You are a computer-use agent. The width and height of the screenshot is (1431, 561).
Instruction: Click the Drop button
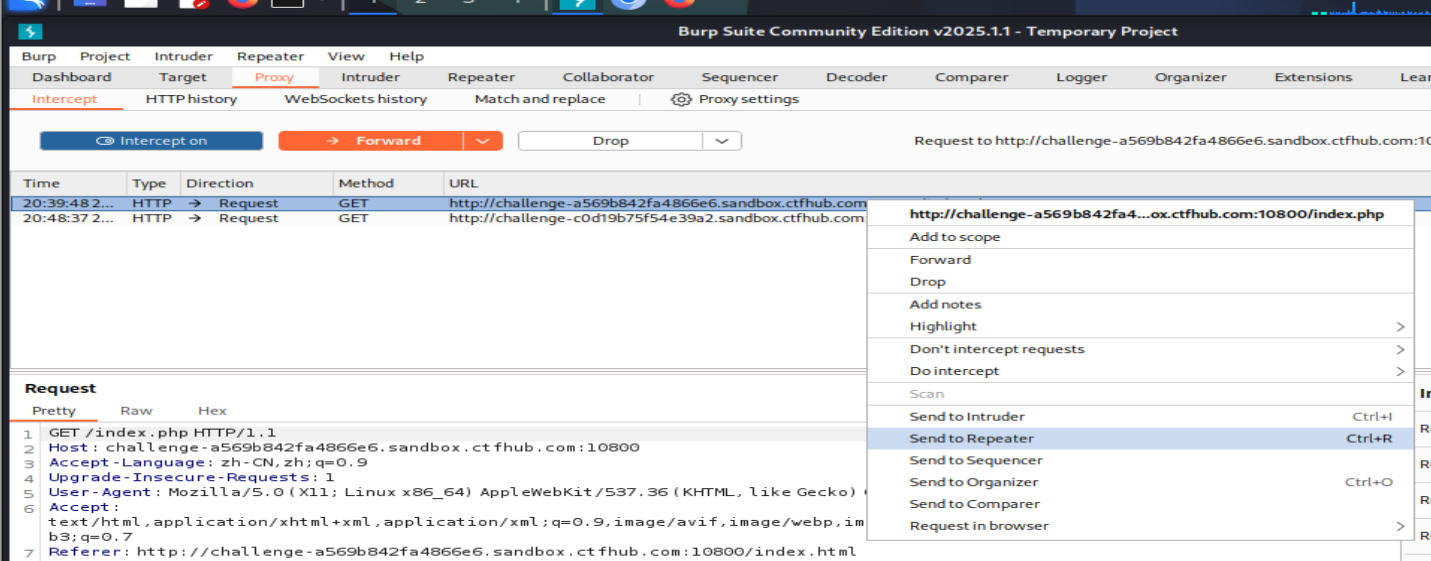click(610, 141)
